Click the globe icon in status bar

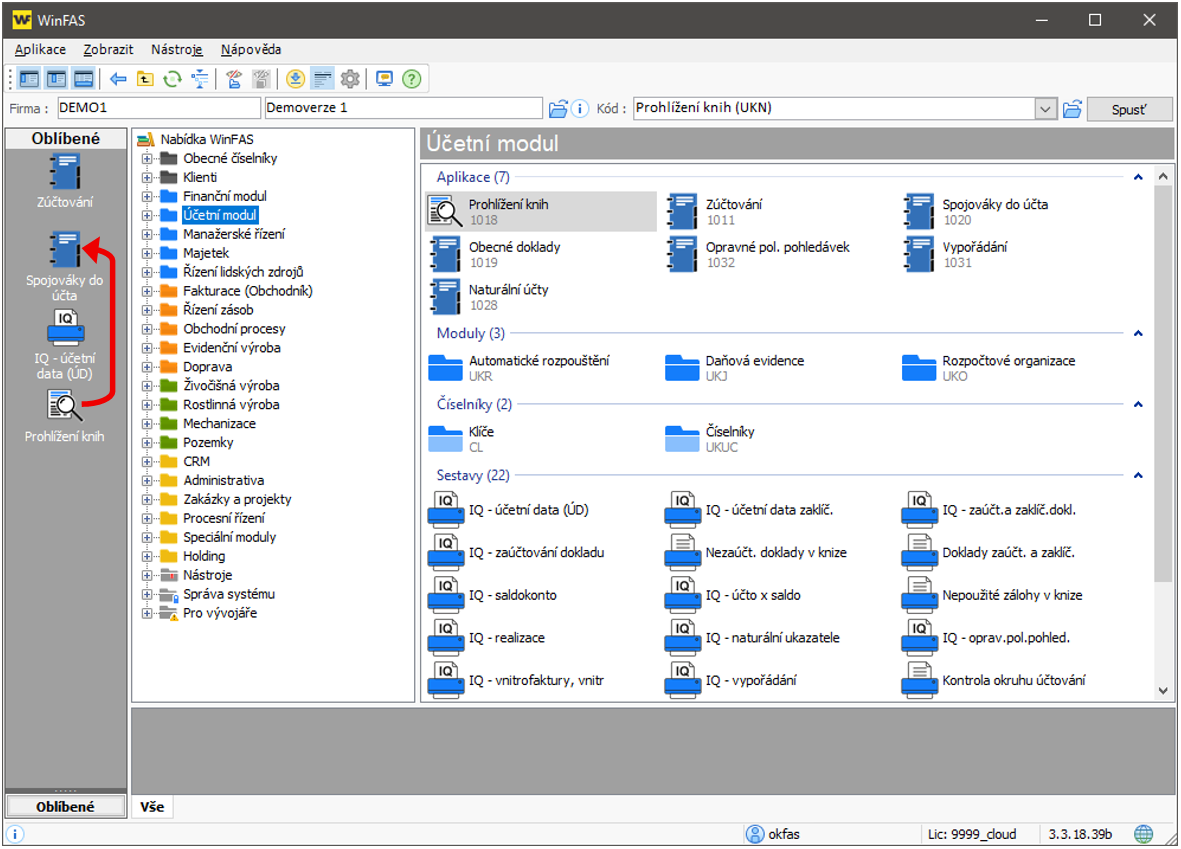[x=1143, y=834]
